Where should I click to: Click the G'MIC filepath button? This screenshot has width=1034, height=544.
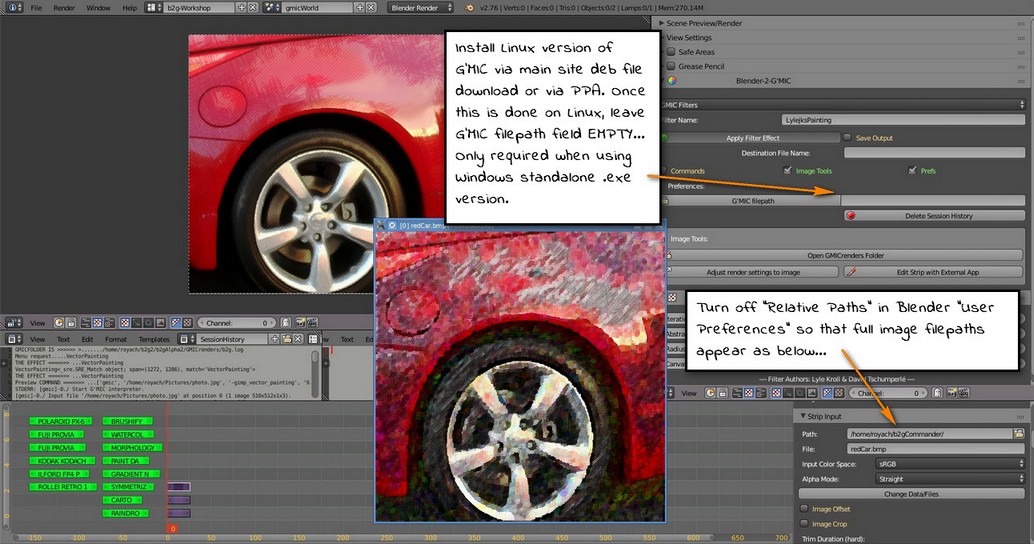point(752,200)
